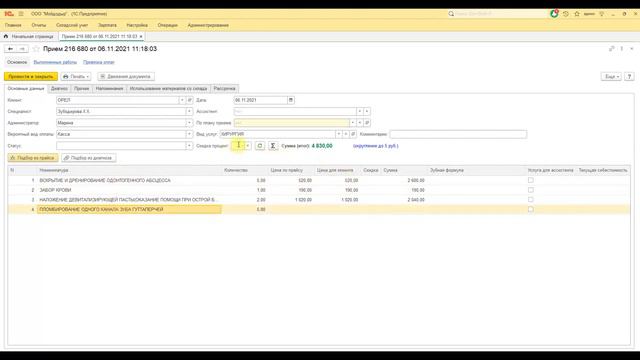This screenshot has height=360, width=640.
Task: Open the Операции menu
Action: pos(167,25)
